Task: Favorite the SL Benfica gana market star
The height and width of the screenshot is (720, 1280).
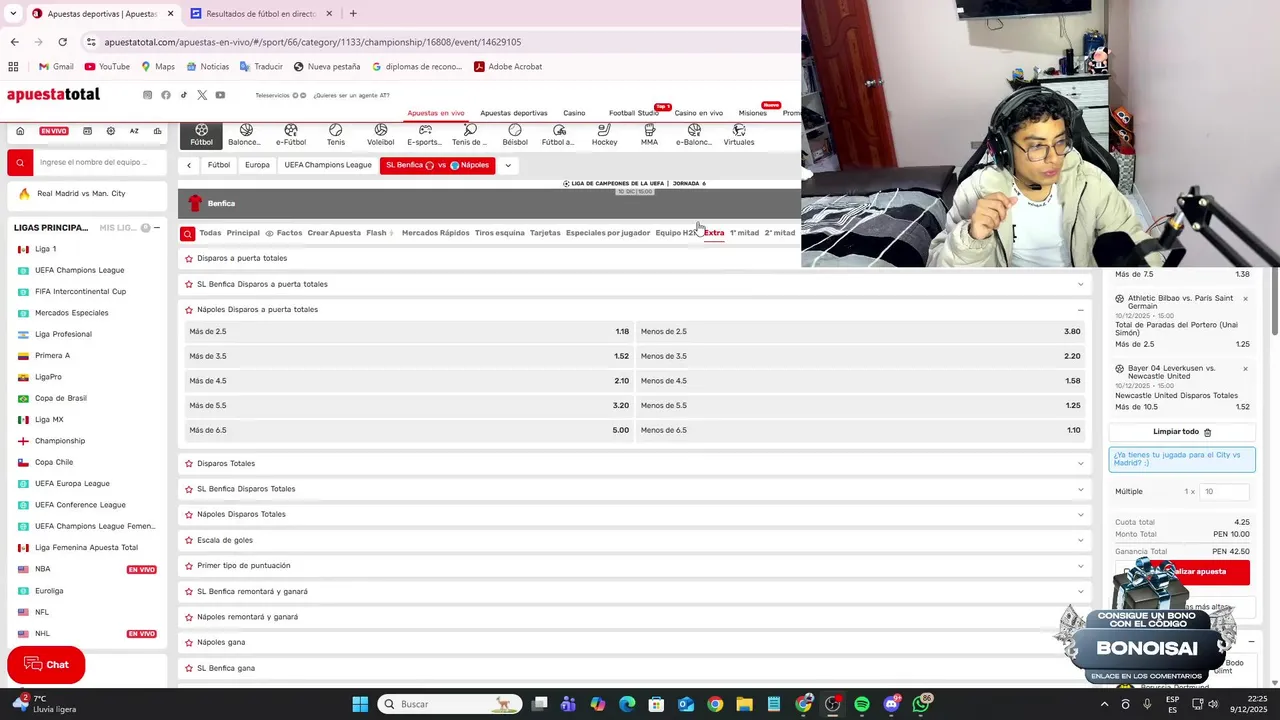Action: pos(189,668)
